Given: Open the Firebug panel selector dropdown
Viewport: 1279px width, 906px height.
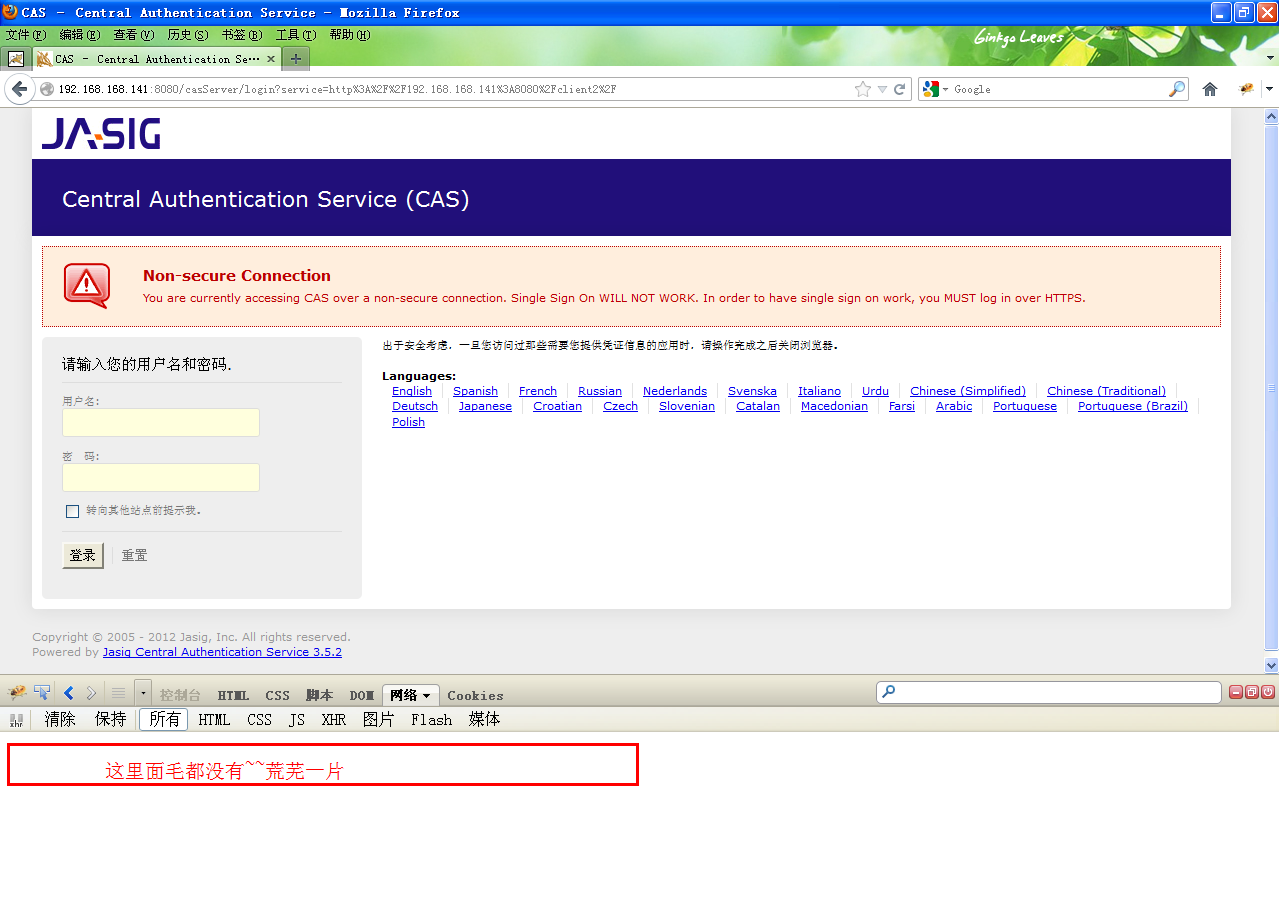Looking at the screenshot, I should click(x=143, y=693).
